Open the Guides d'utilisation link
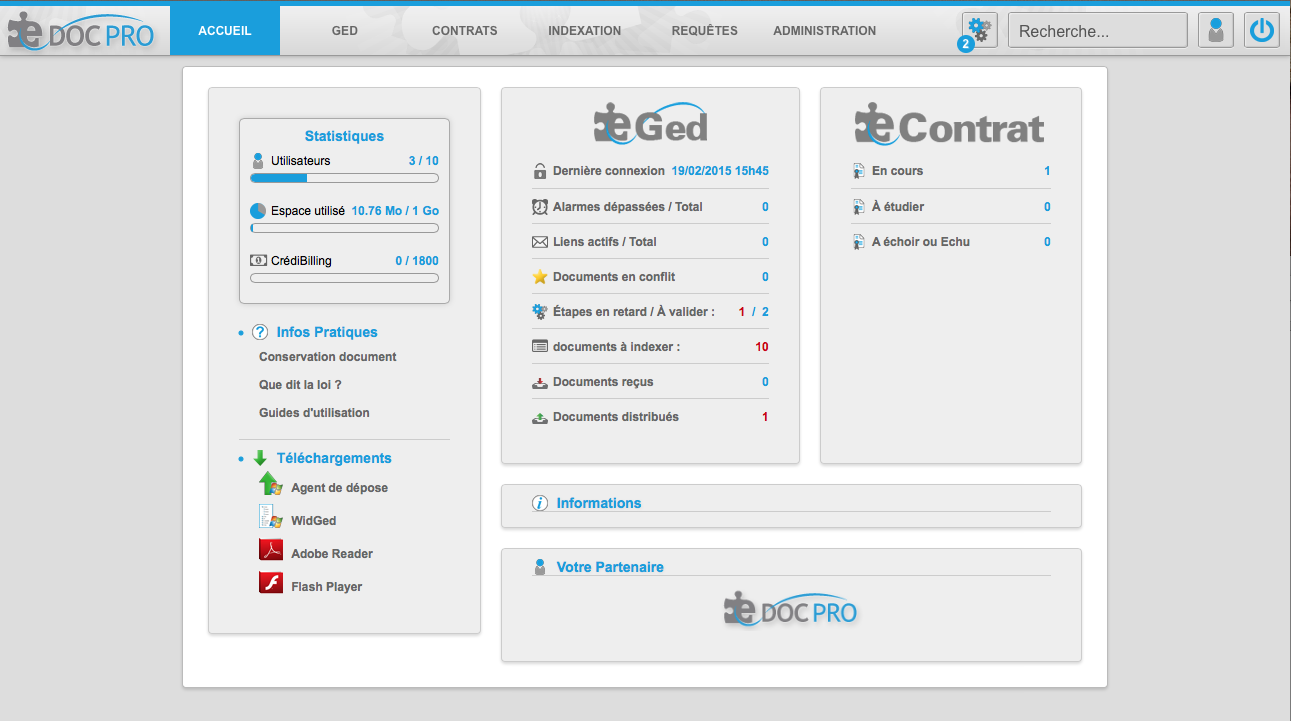This screenshot has height=721, width=1291. [x=314, y=413]
